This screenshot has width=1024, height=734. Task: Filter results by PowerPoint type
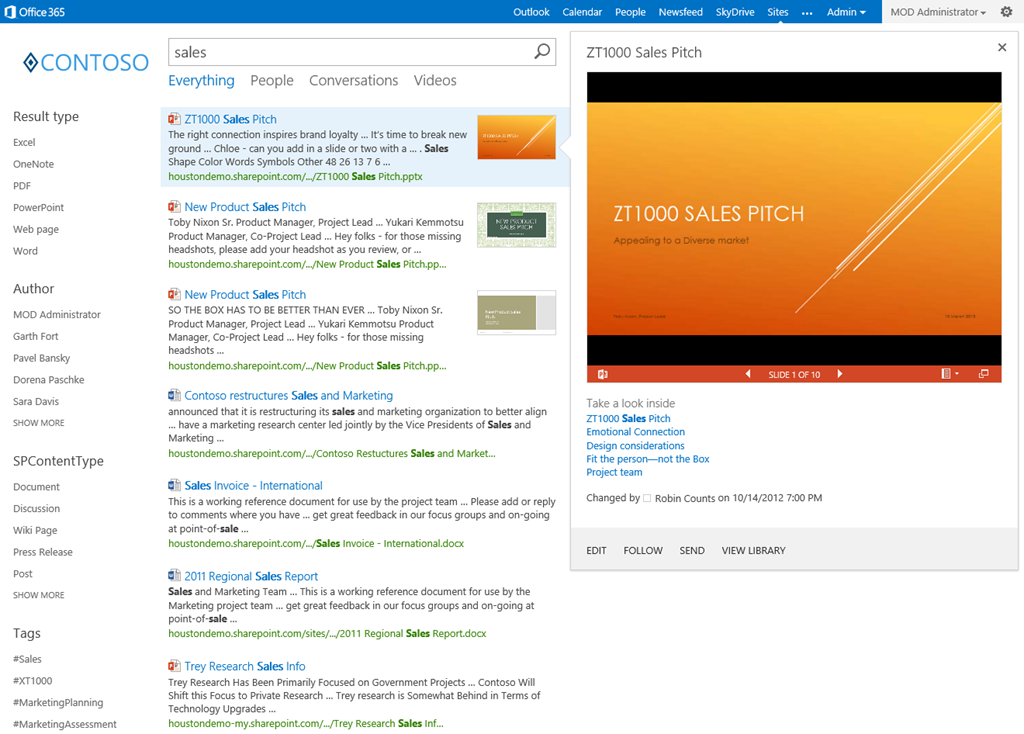[39, 208]
